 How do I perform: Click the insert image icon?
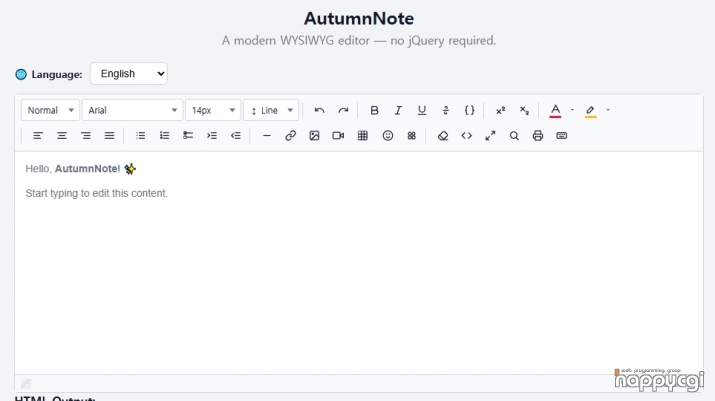point(314,135)
